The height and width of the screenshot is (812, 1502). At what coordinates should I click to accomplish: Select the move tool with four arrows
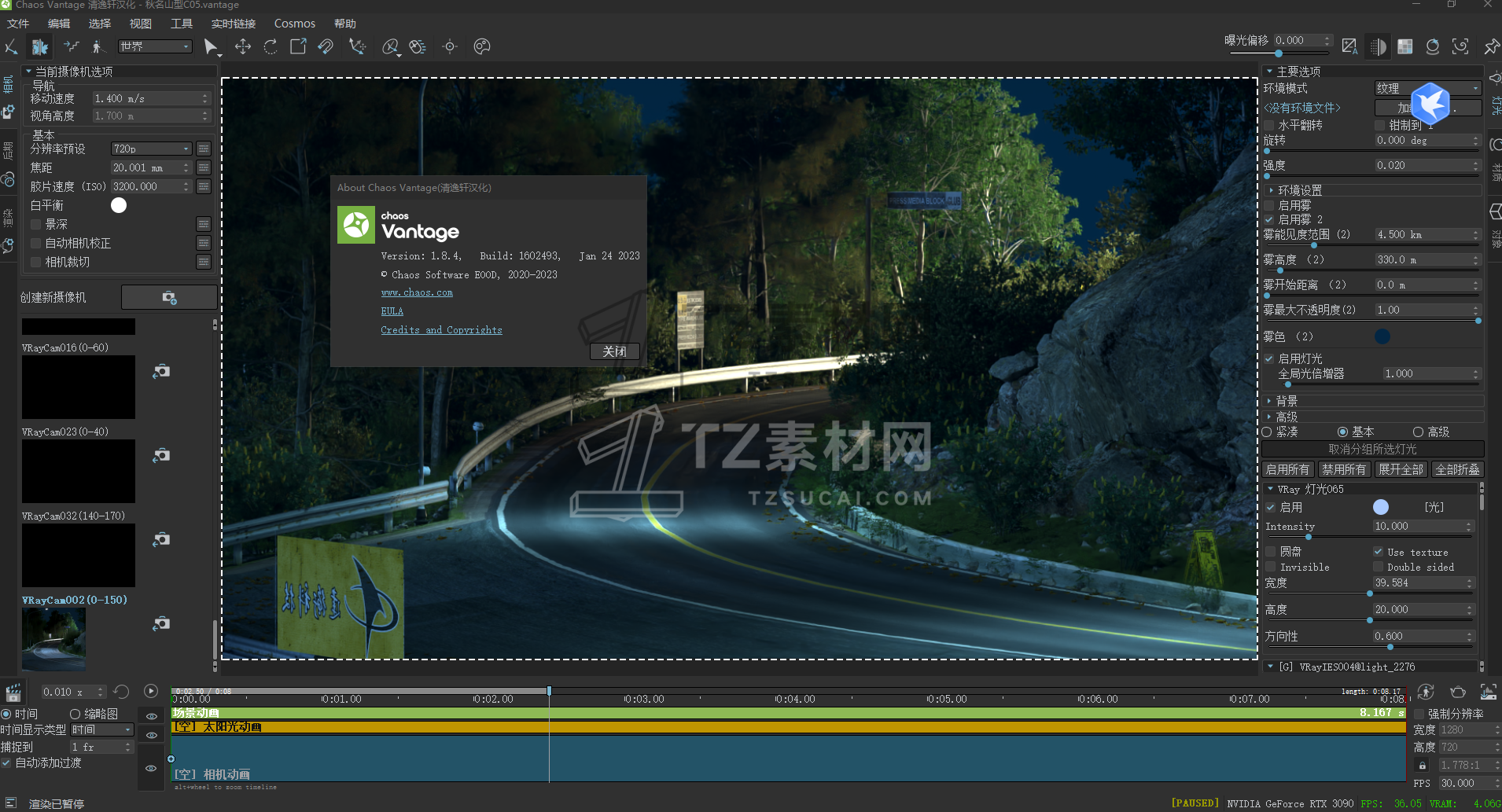click(x=243, y=47)
